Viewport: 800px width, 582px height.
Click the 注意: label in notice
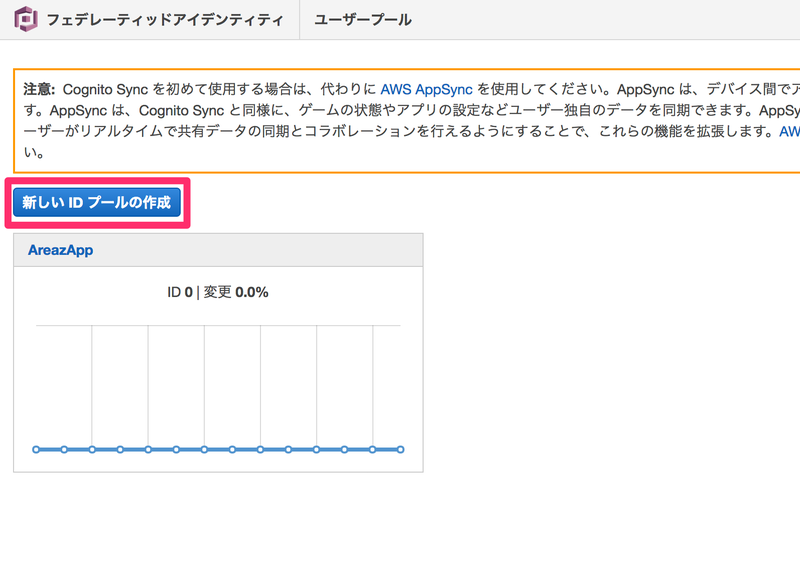(39, 89)
